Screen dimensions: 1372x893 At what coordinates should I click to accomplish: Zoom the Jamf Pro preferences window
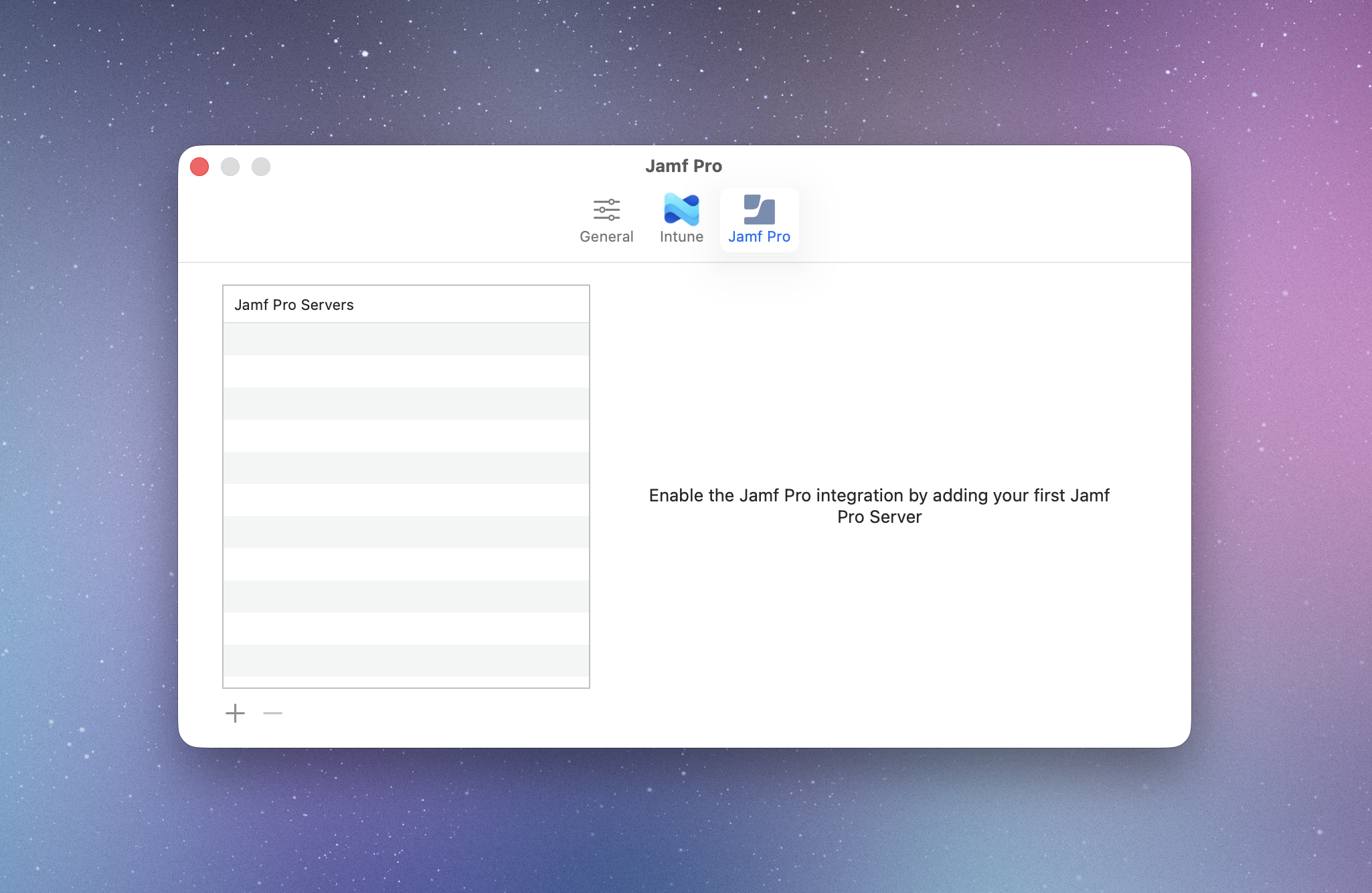pos(261,167)
